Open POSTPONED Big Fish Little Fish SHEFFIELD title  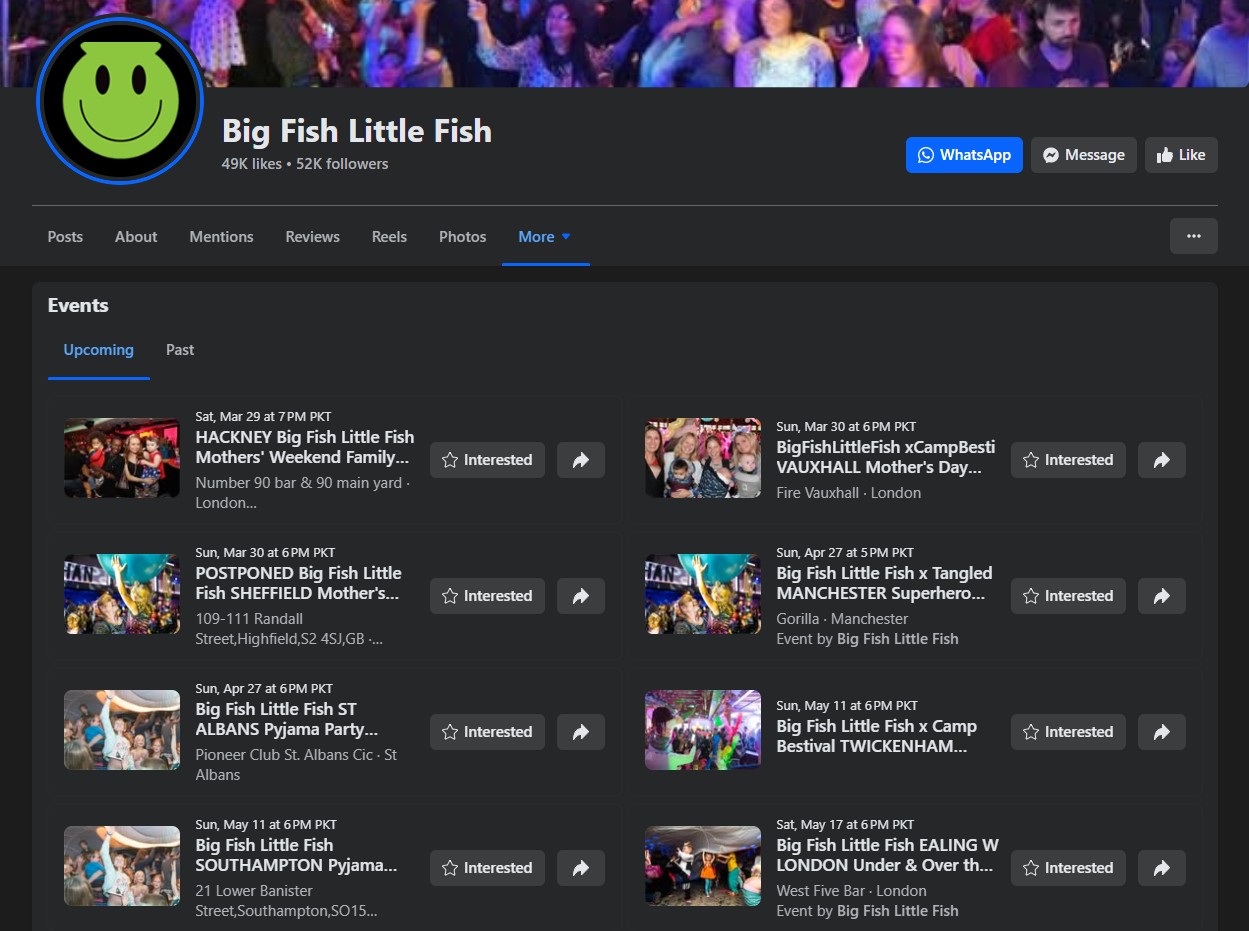pyautogui.click(x=299, y=583)
